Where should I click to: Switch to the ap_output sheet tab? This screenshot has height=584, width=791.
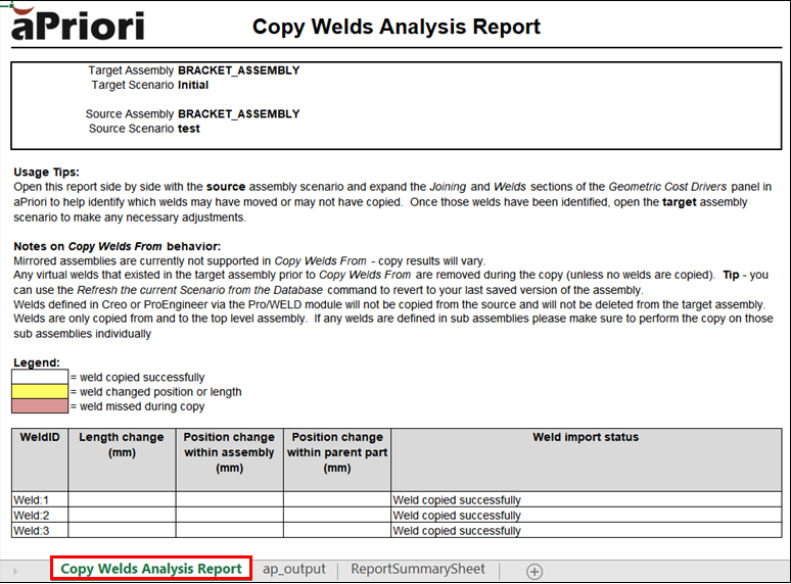(294, 569)
